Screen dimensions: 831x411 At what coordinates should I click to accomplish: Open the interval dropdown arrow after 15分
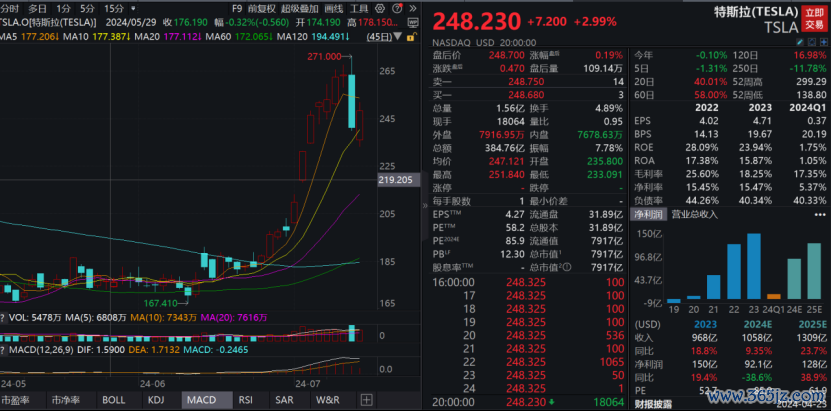[x=132, y=8]
